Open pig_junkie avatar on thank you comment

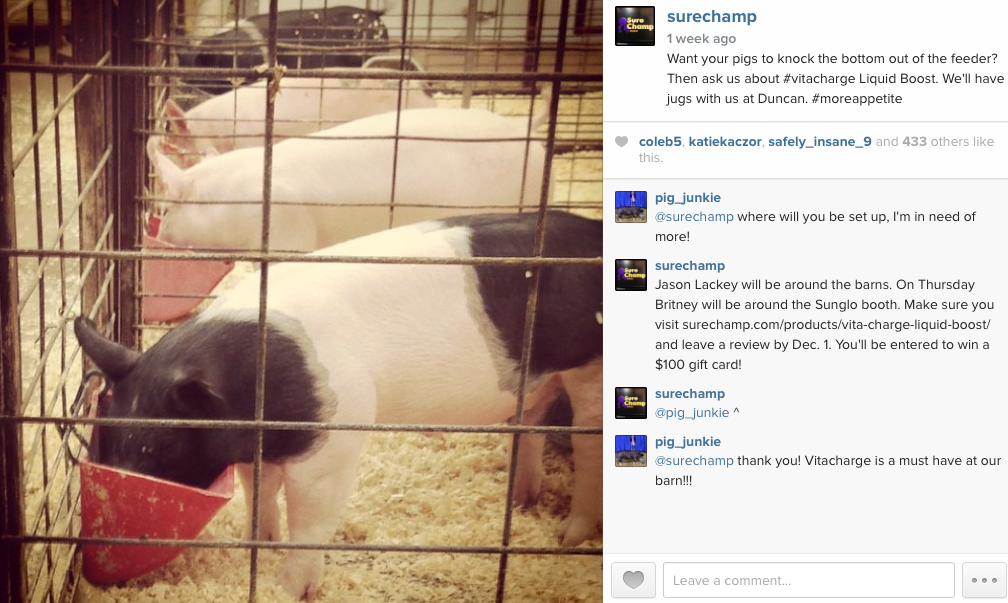tap(631, 451)
